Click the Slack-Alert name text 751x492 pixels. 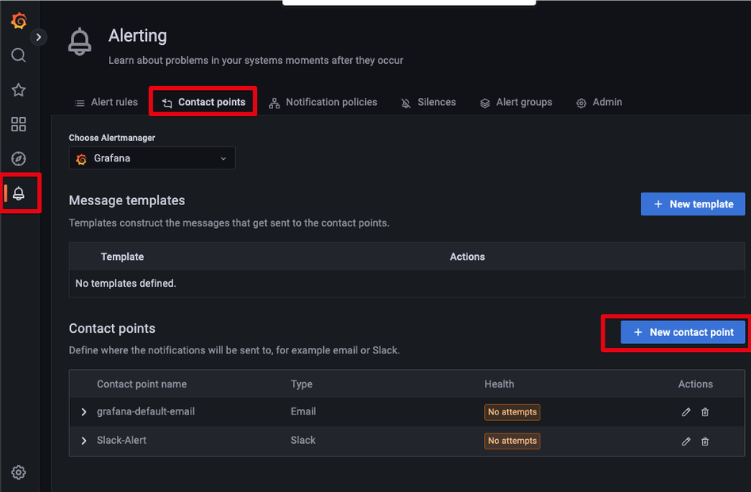click(122, 440)
